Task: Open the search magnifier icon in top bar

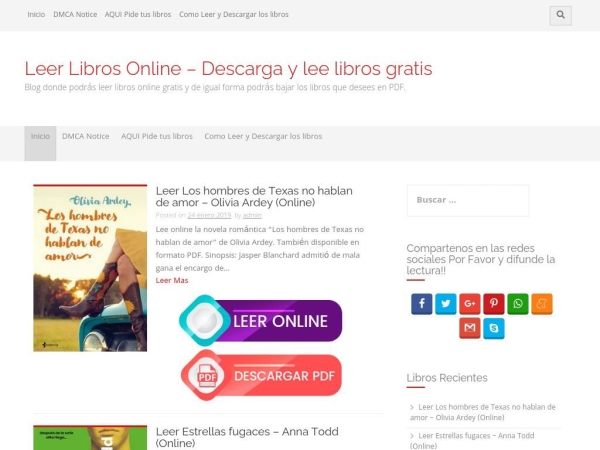Action: coord(560,15)
